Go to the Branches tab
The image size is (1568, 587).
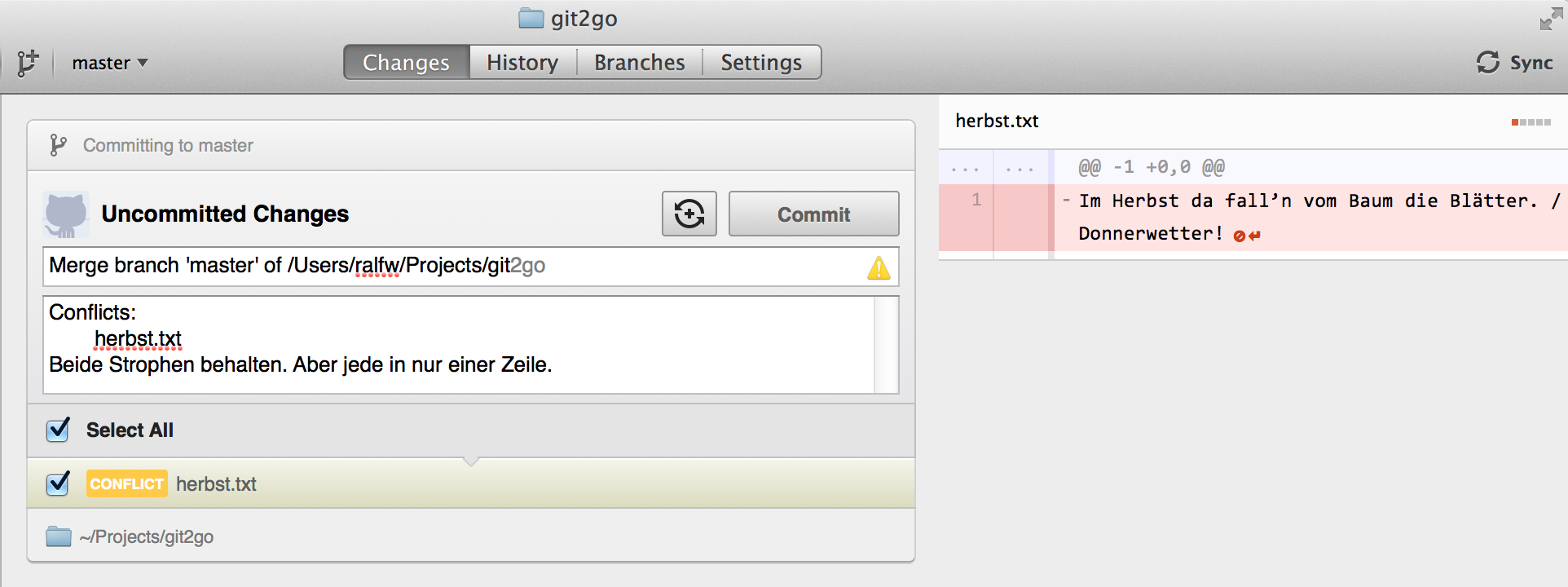(640, 63)
